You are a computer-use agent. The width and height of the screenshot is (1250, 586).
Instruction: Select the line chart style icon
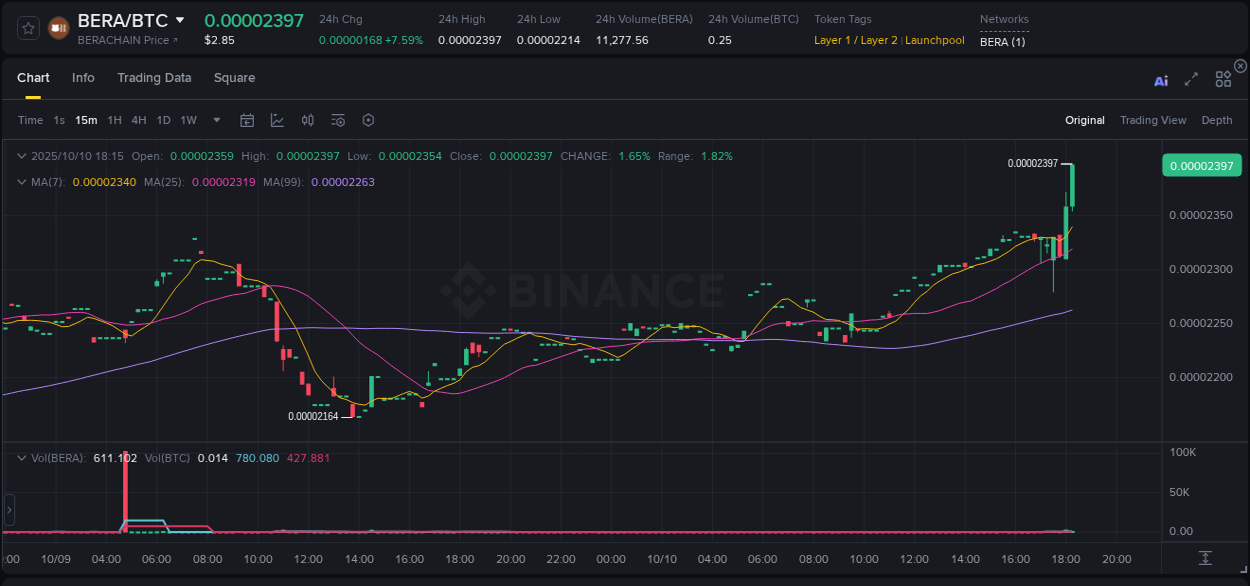coord(277,120)
